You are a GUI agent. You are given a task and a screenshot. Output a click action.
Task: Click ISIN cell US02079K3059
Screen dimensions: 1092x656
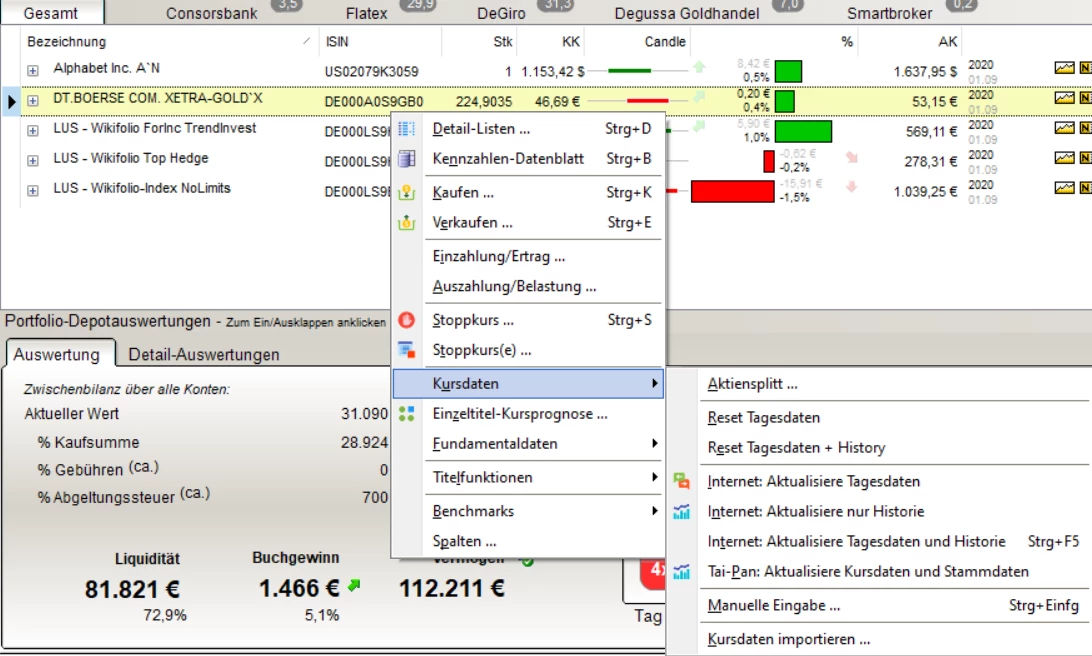(x=372, y=71)
